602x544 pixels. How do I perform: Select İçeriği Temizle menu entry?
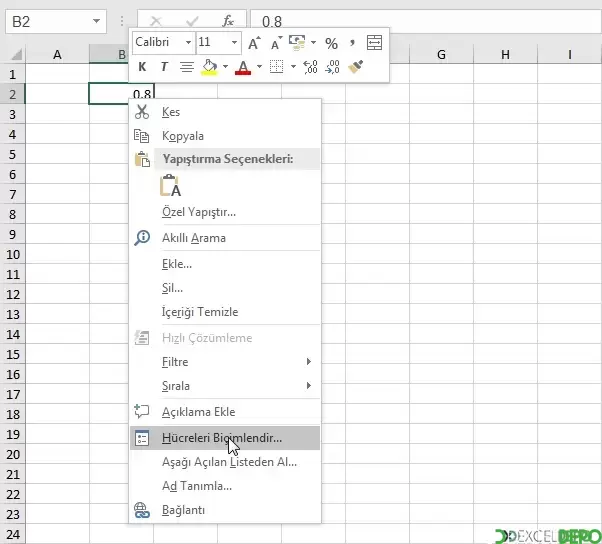(225, 312)
